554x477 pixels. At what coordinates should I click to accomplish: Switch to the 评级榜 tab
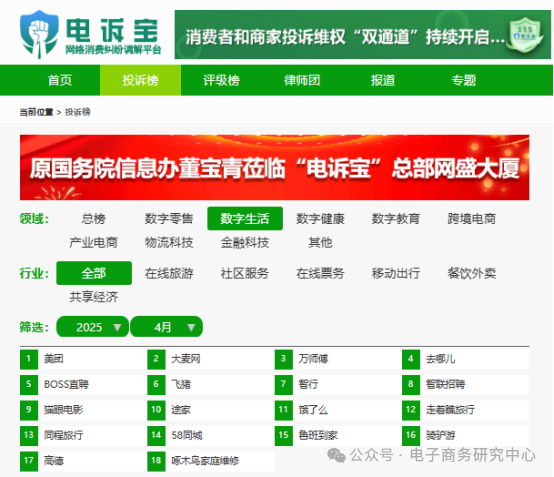point(222,80)
